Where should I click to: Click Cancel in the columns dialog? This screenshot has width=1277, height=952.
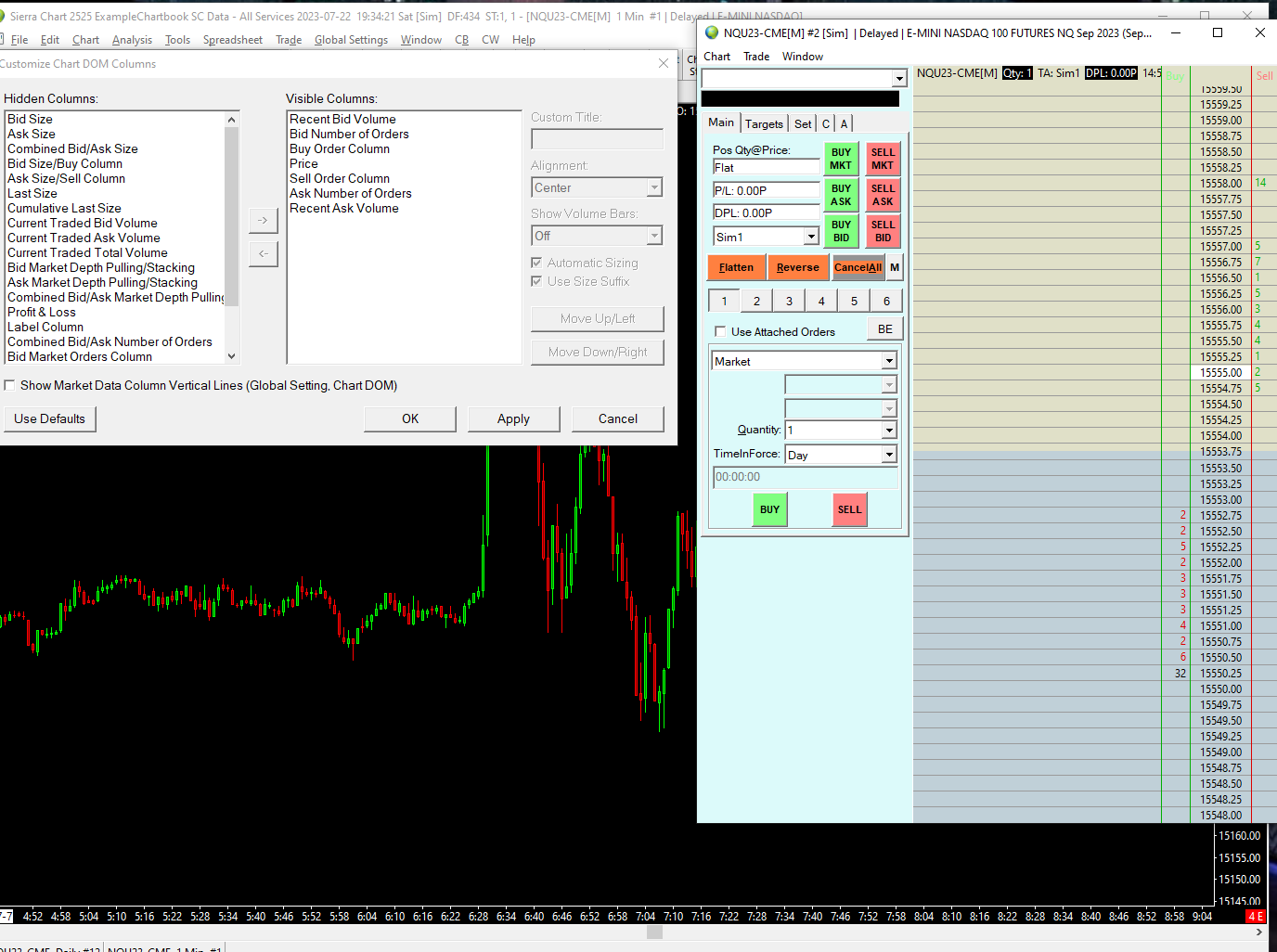(618, 418)
